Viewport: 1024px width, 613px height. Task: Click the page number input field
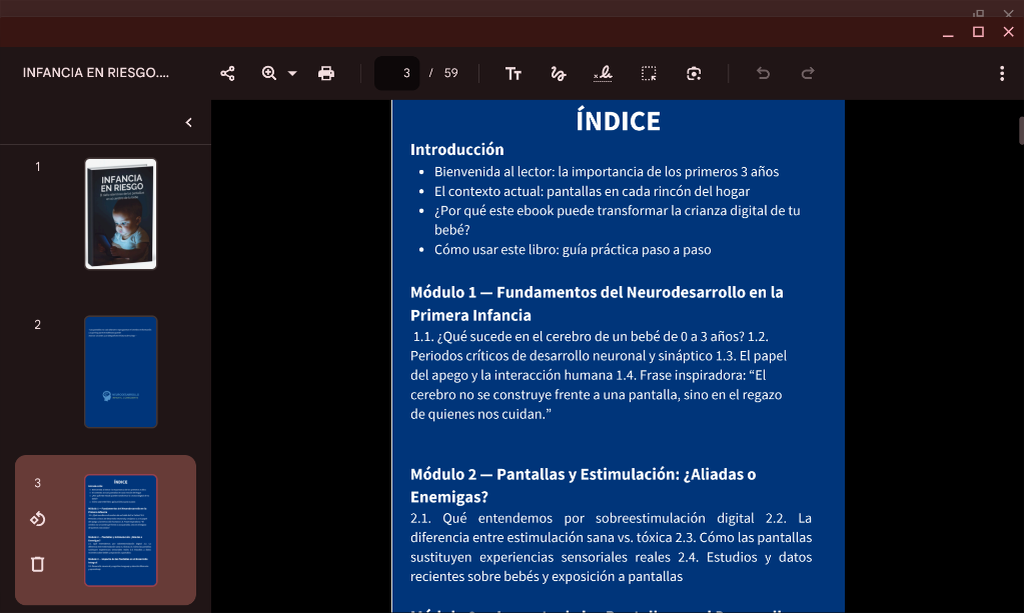coord(398,73)
